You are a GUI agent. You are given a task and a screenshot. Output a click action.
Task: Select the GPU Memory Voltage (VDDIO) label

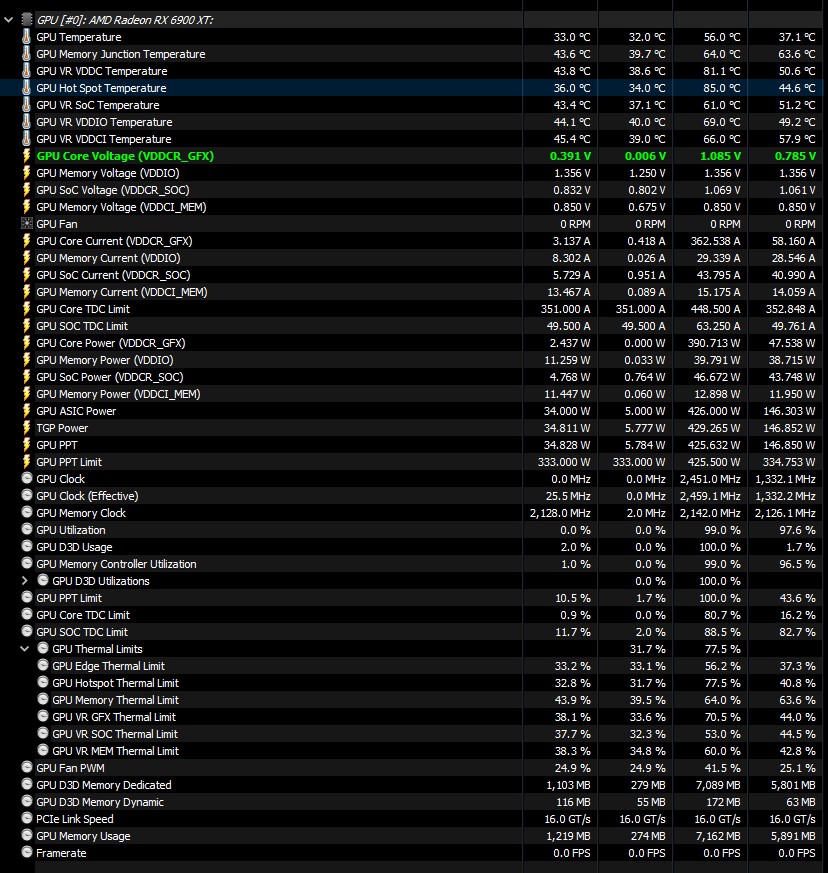108,173
